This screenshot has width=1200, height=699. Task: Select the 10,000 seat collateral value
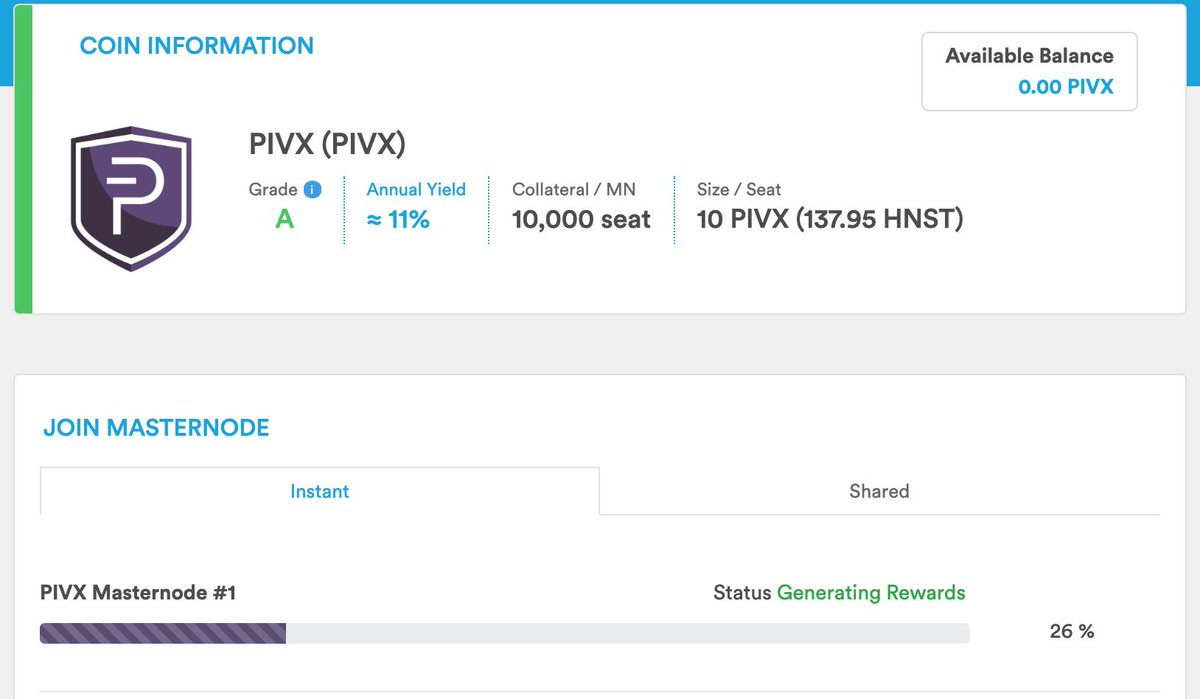pyautogui.click(x=581, y=219)
